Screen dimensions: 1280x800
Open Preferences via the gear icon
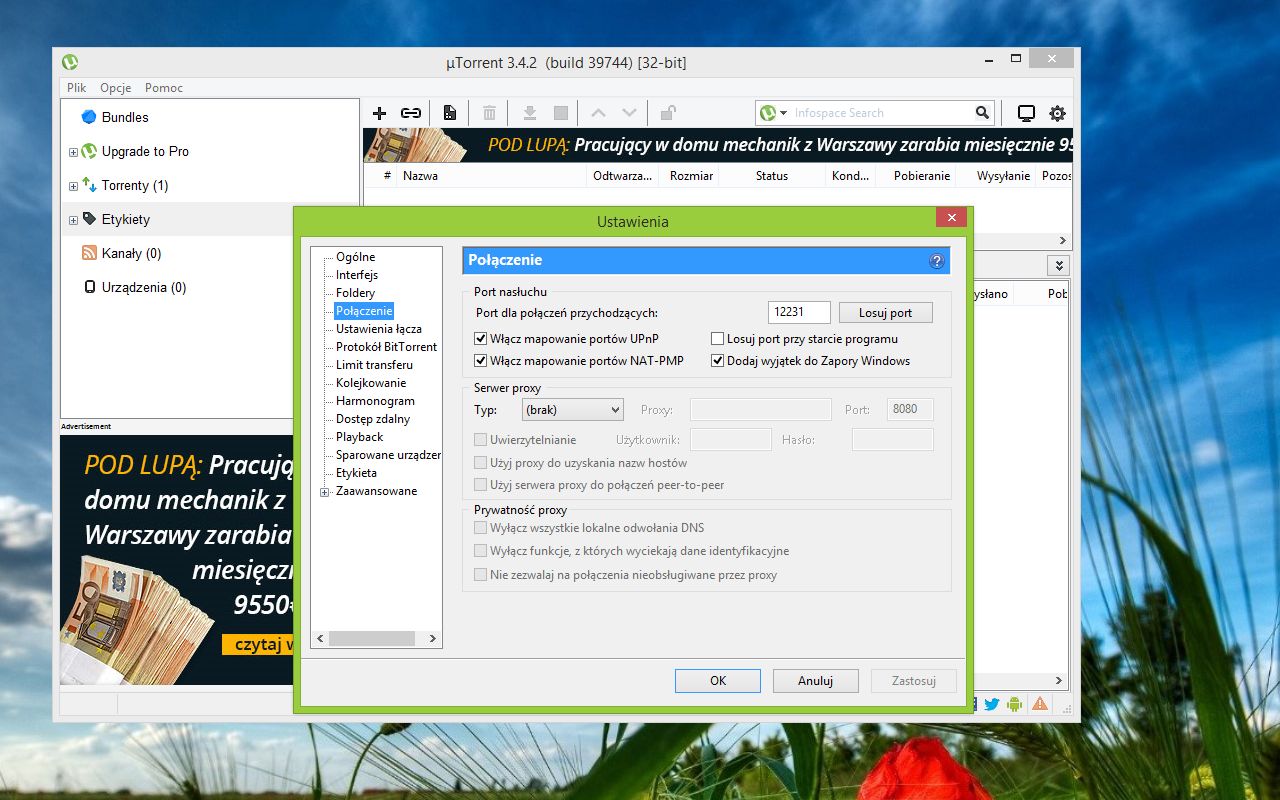pyautogui.click(x=1057, y=113)
